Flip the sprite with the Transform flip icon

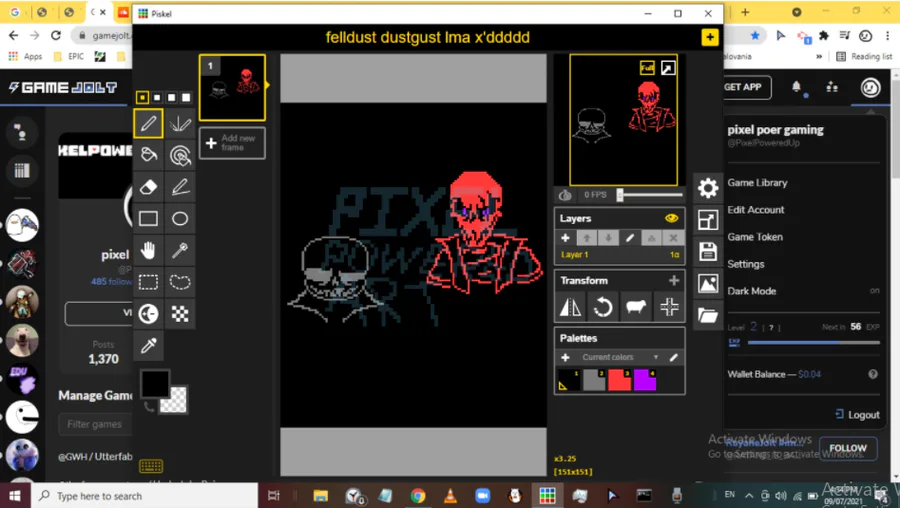tap(570, 307)
